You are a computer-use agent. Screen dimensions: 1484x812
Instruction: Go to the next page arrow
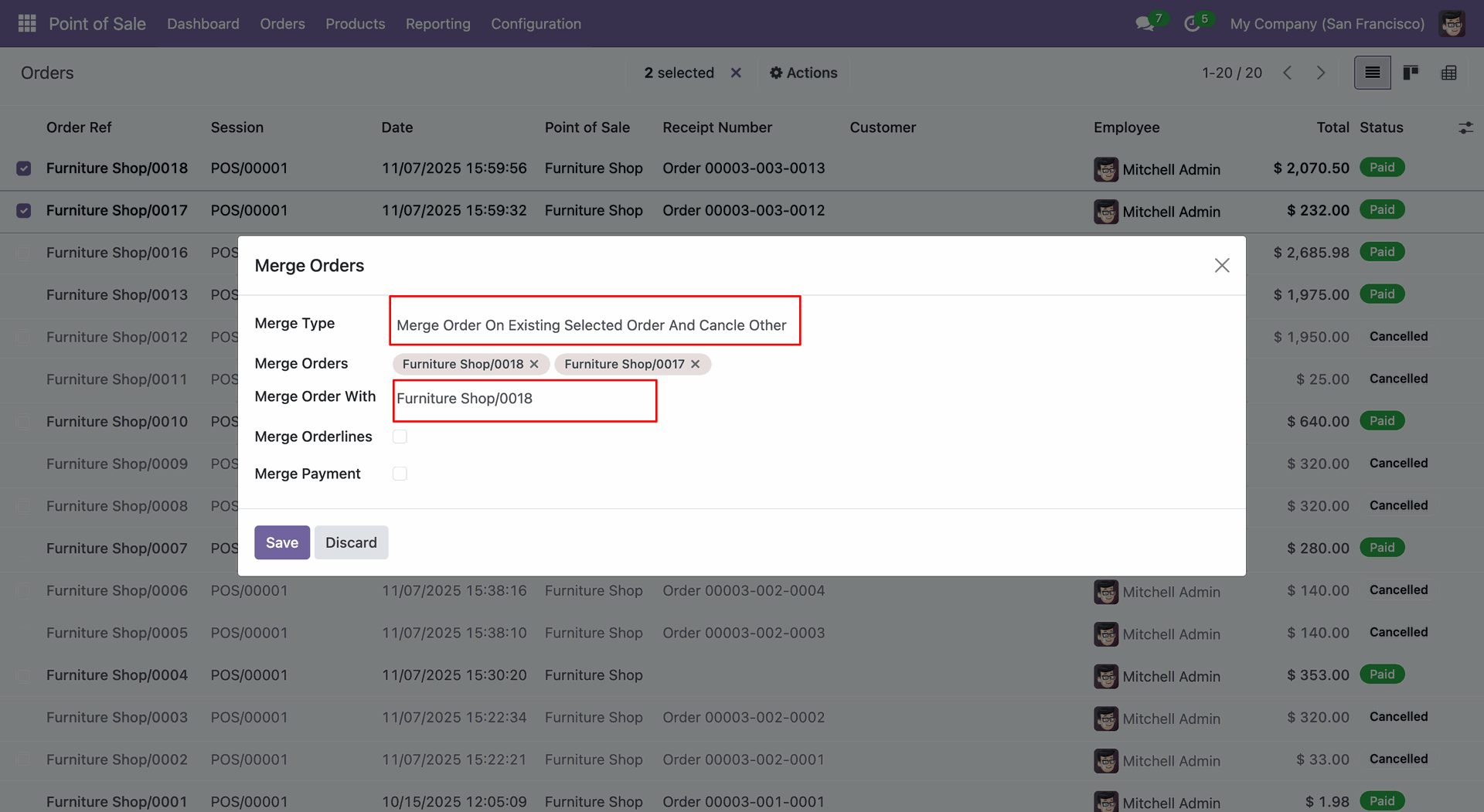pos(1321,73)
